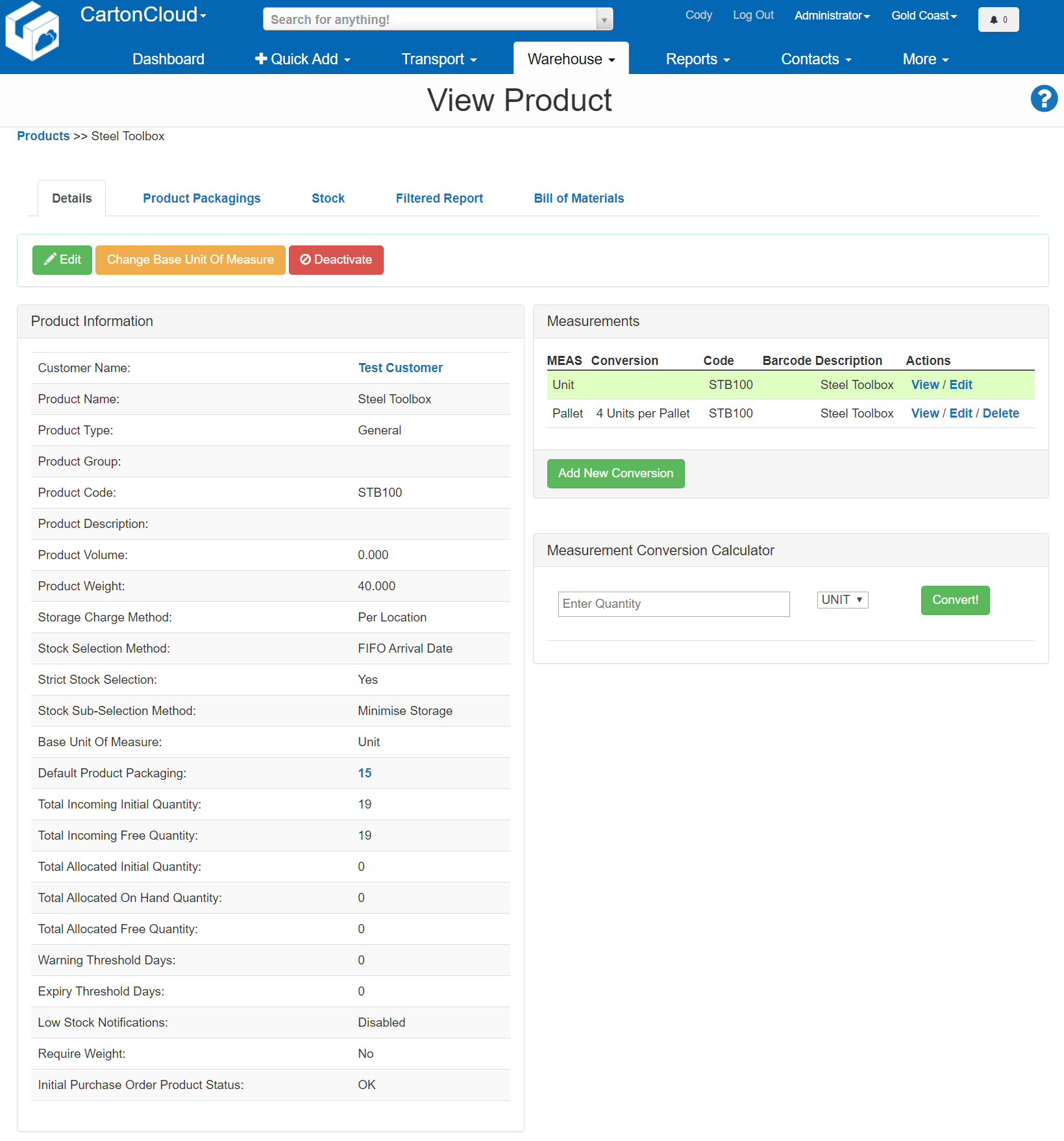Click the plus icon next to Quick Add
The height and width of the screenshot is (1141, 1064).
(x=261, y=58)
